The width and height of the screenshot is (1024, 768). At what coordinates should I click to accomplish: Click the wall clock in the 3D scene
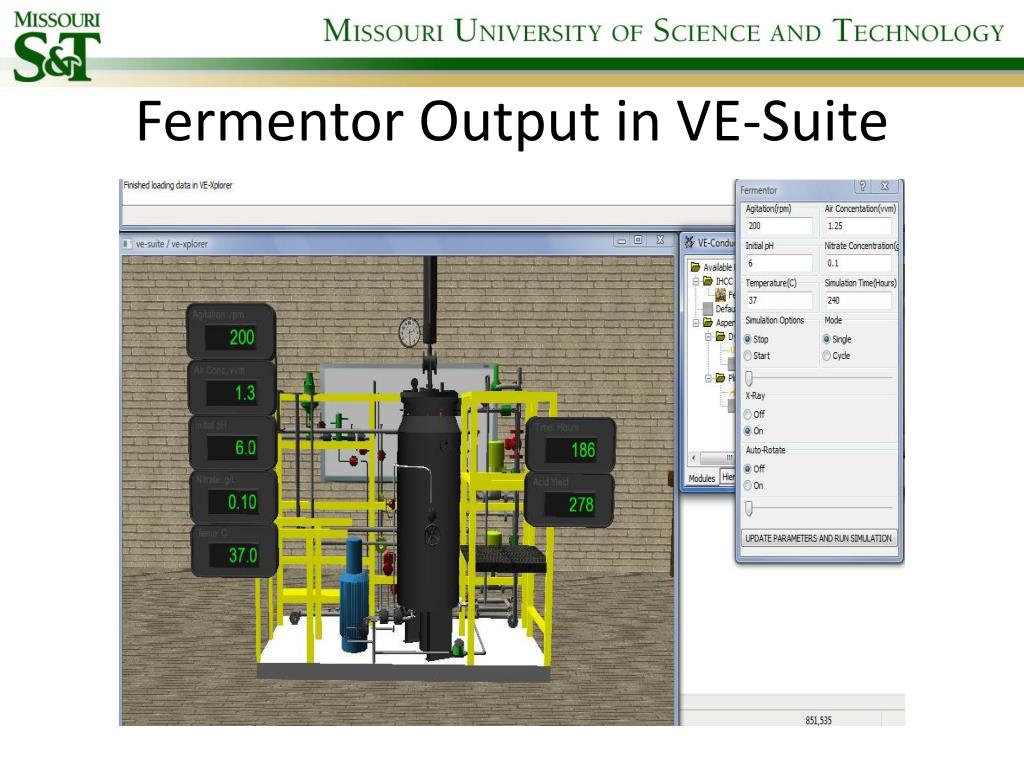tap(409, 332)
